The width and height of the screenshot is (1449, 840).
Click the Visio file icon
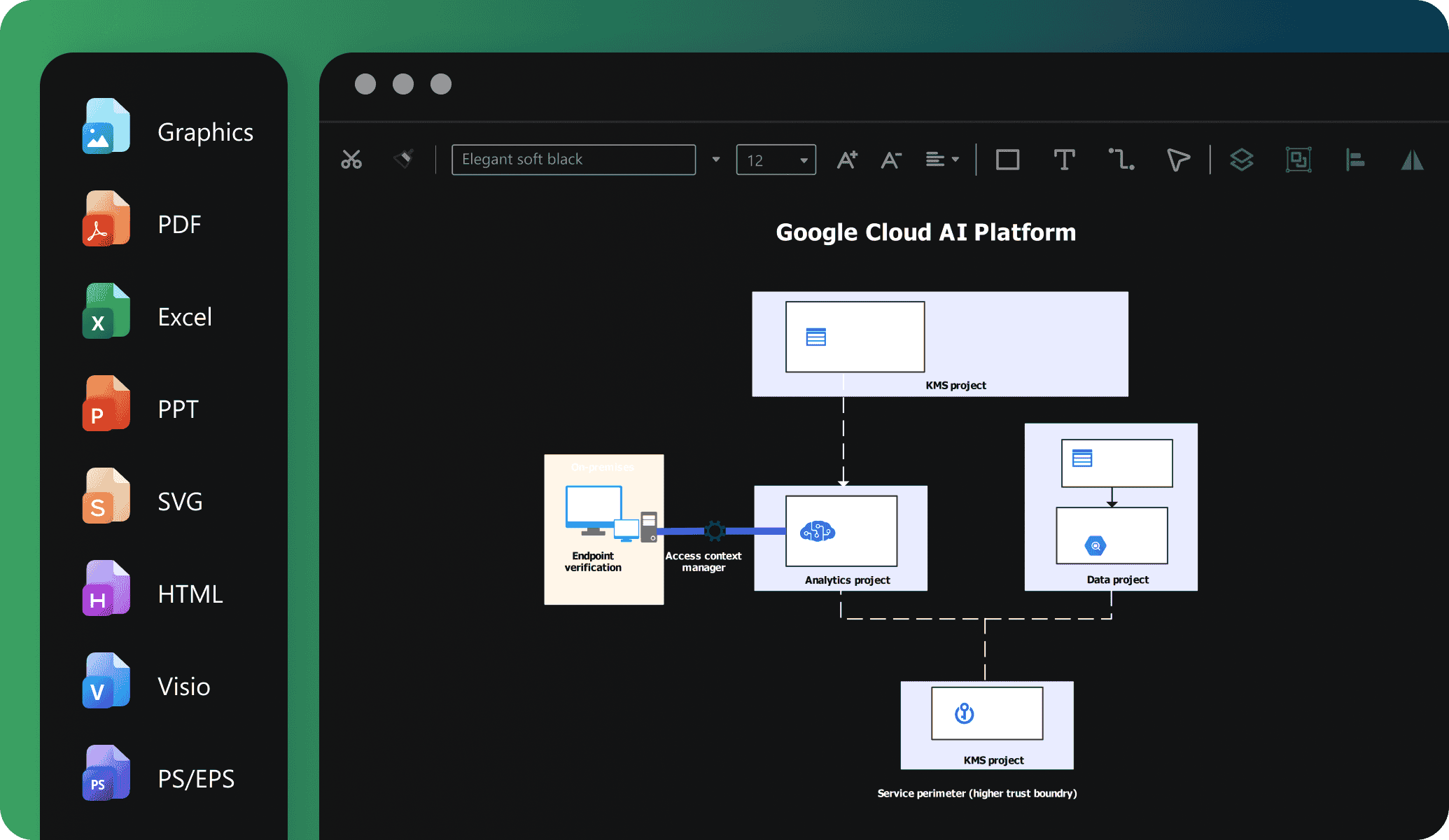click(x=106, y=680)
